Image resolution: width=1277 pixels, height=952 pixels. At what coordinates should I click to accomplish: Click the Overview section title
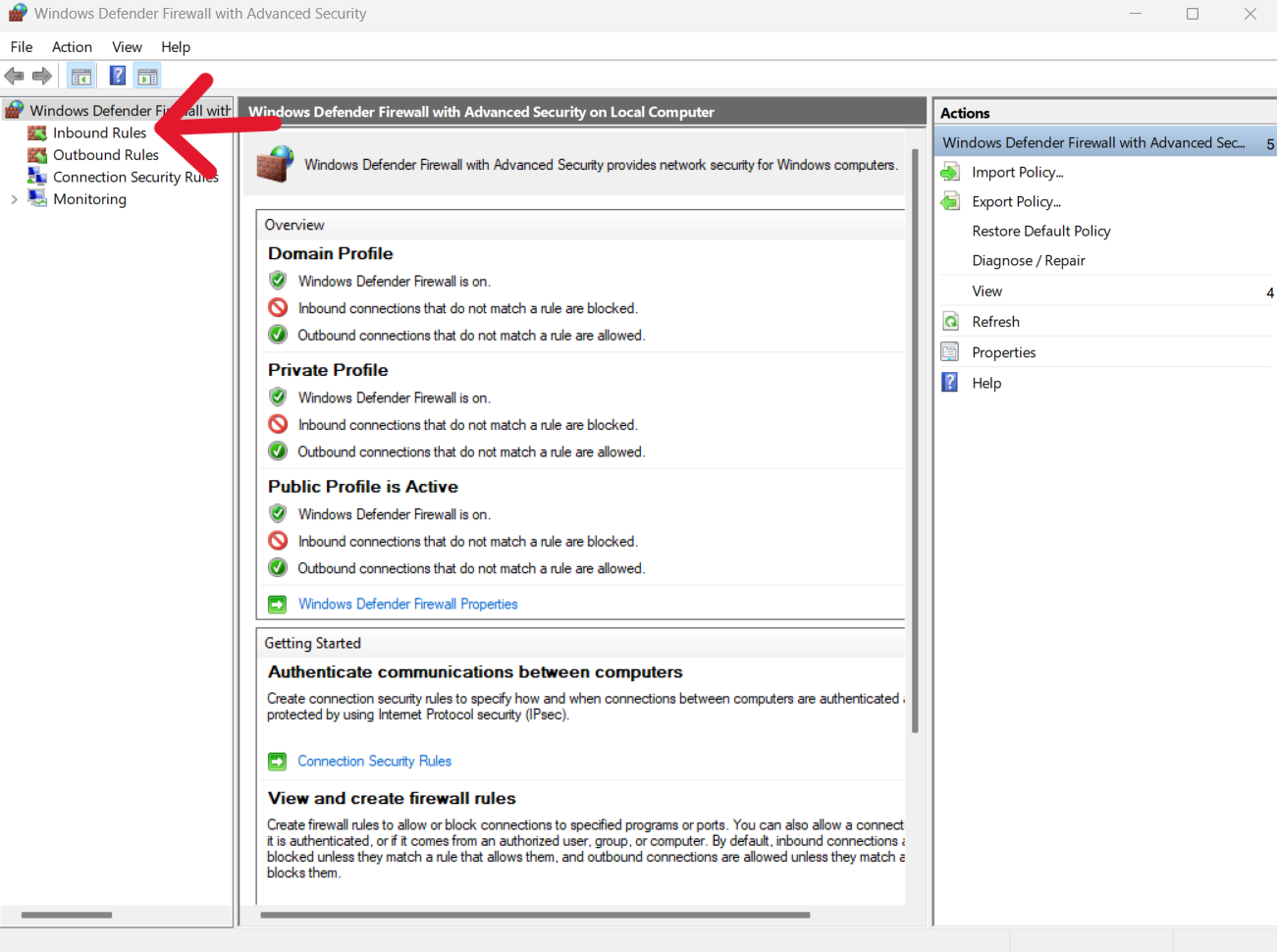[x=294, y=225]
